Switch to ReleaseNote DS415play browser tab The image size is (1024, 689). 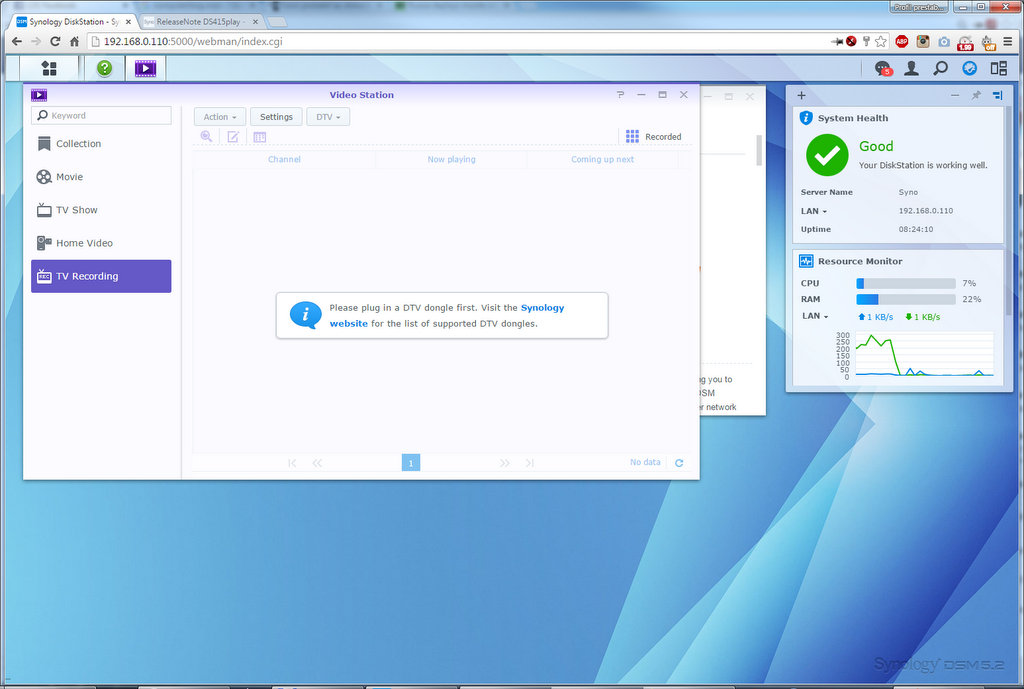point(199,22)
